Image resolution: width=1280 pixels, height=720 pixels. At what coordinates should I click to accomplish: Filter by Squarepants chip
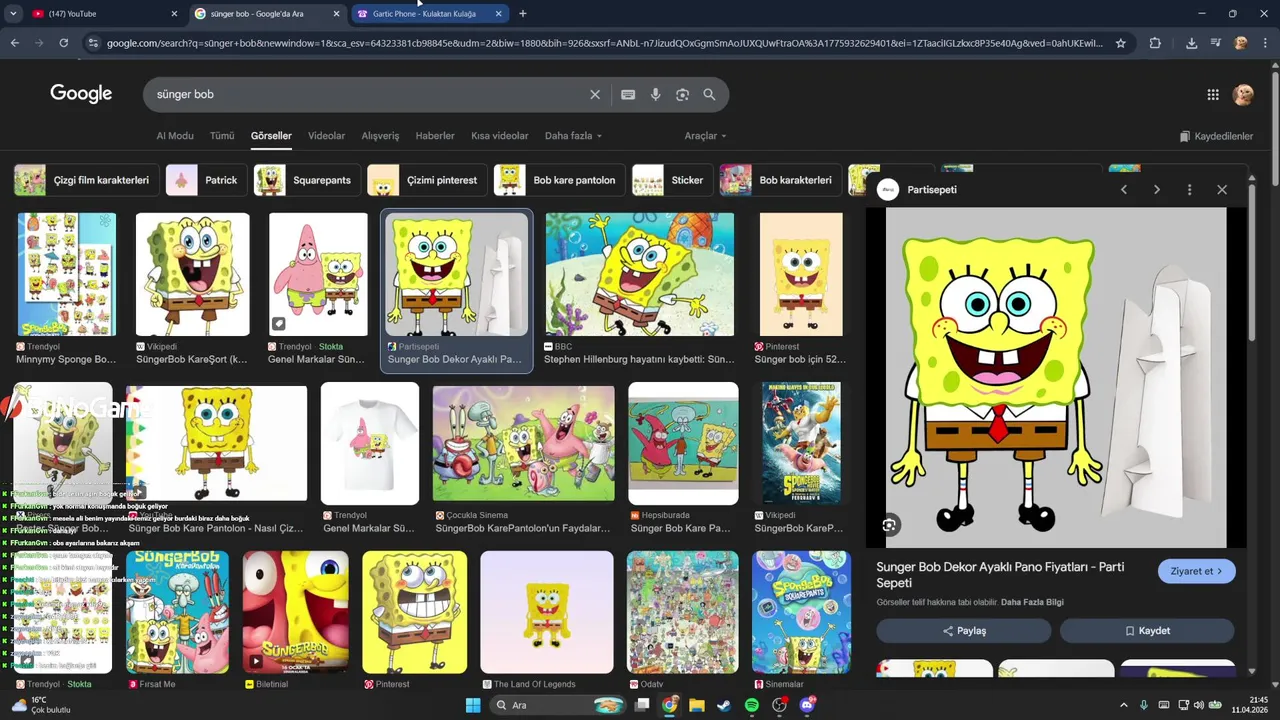307,180
